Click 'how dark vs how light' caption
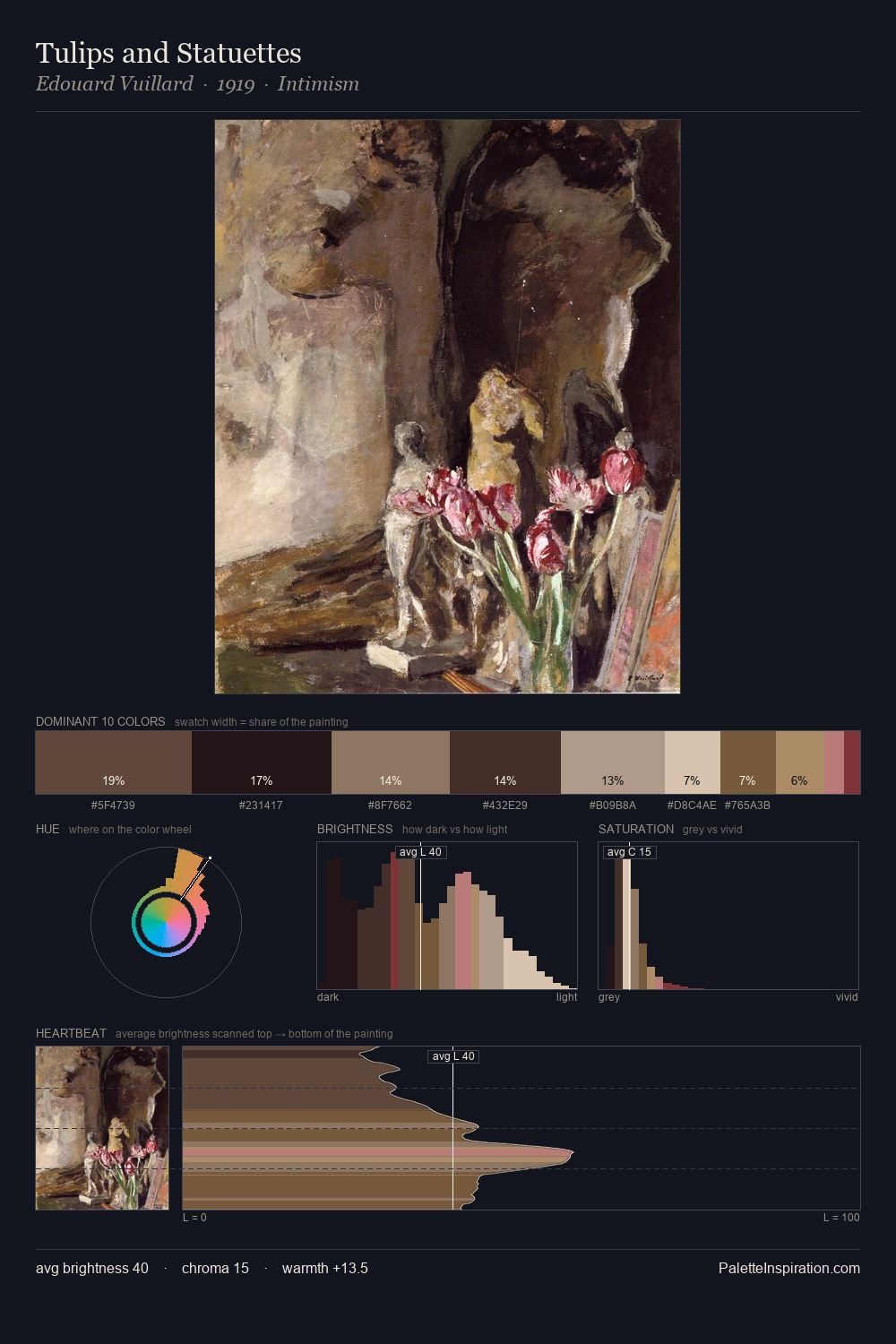Screen dimensions: 896x1344 pos(454,830)
